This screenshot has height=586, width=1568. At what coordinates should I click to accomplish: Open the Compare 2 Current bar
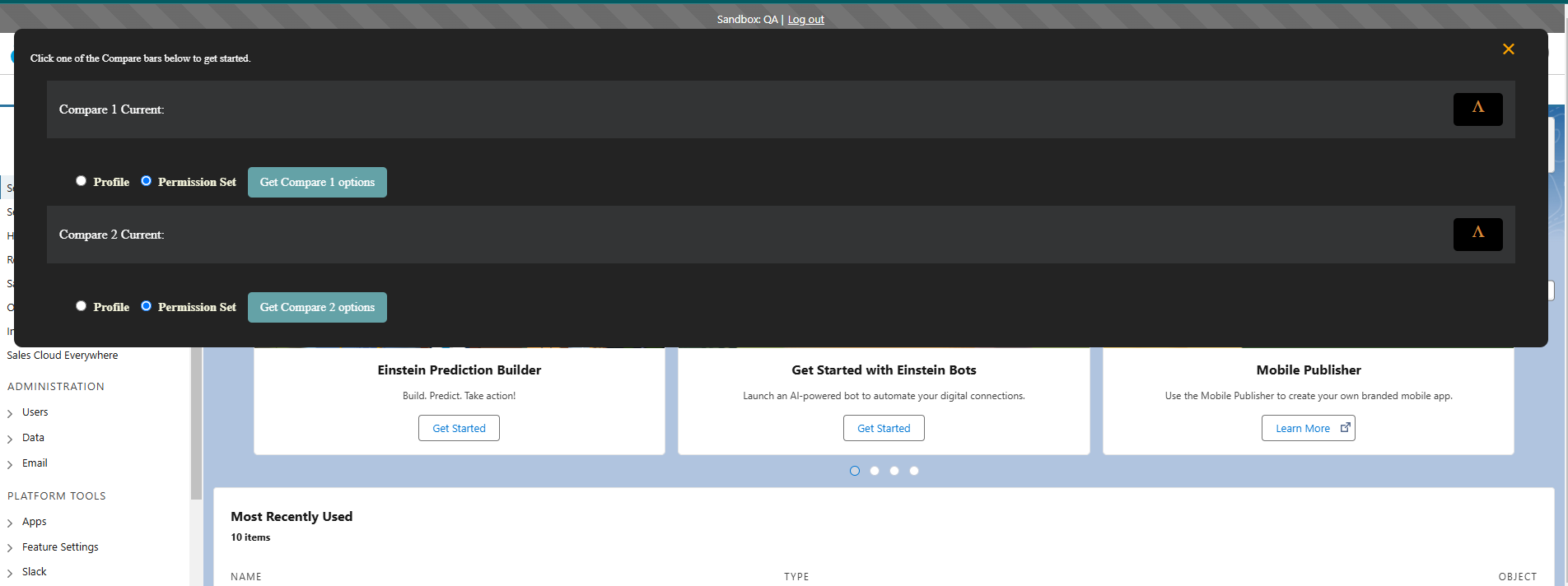point(781,235)
